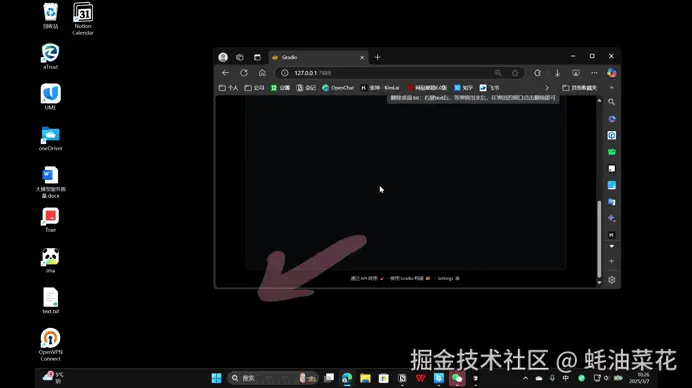Screen dimensions: 692x388
Task: Select the text.txt file on desktop
Action: coord(50,300)
